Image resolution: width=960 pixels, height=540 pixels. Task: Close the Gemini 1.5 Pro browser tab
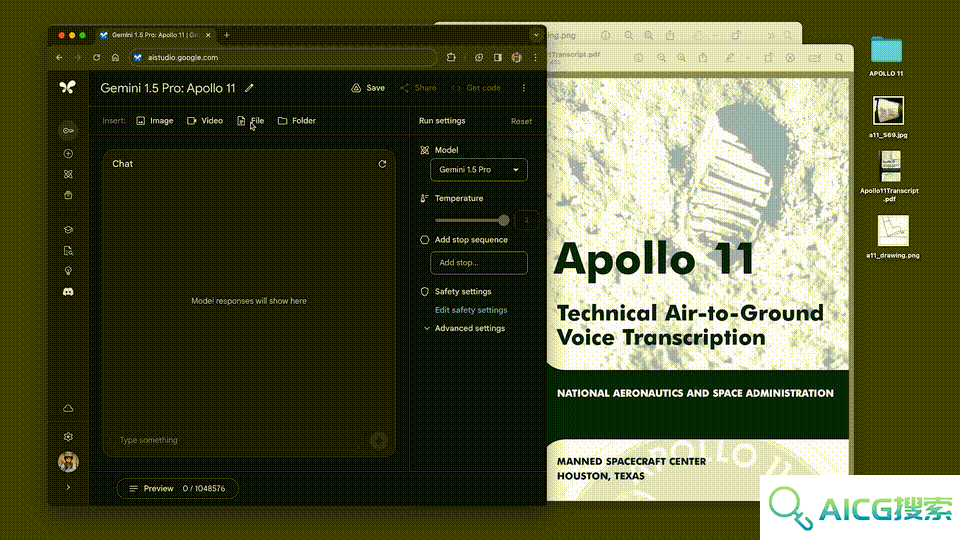[x=208, y=35]
